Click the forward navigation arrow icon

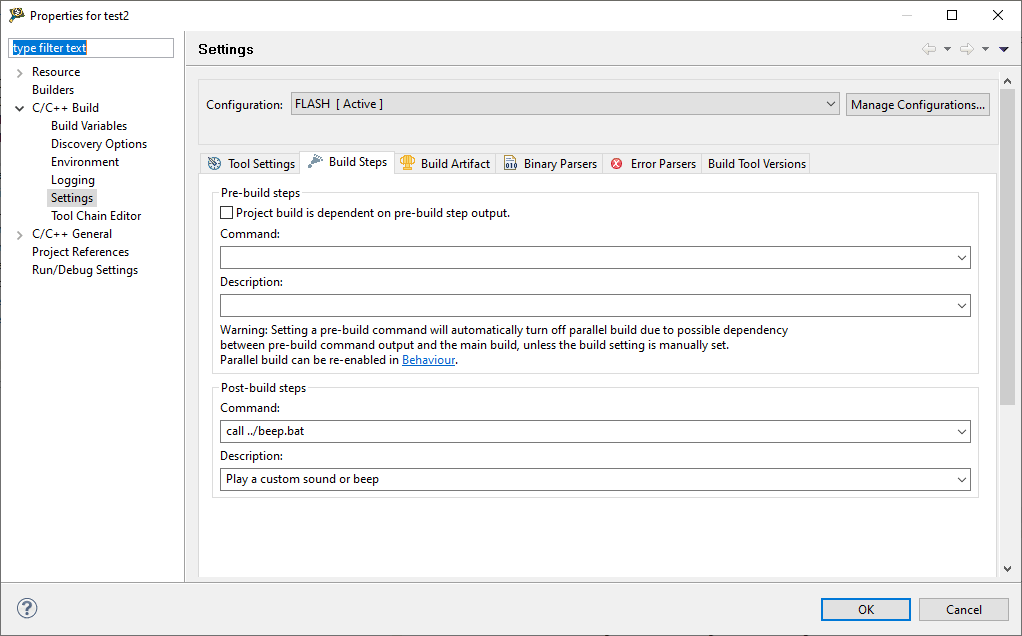[966, 49]
